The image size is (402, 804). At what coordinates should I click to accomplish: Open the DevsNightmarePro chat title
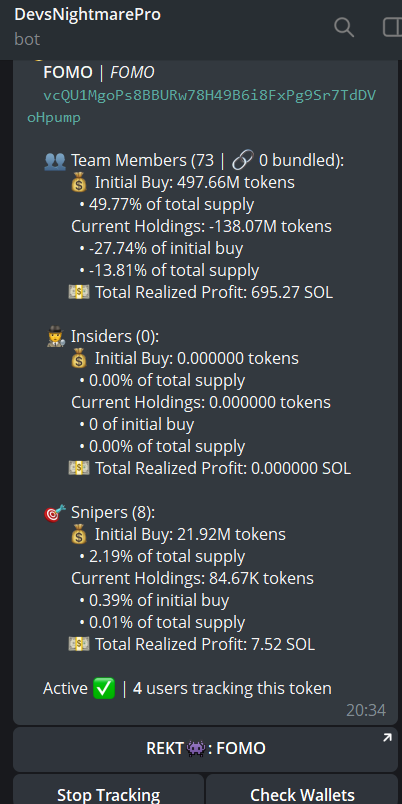tap(87, 14)
